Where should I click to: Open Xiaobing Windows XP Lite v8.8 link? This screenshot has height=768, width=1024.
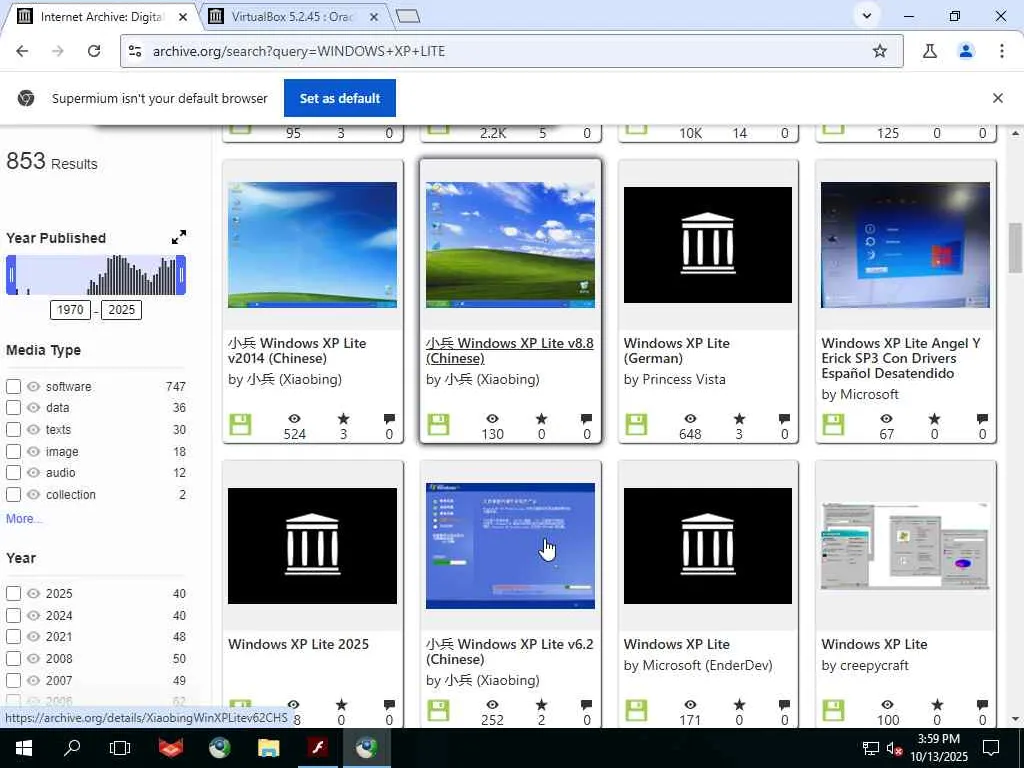tap(509, 351)
